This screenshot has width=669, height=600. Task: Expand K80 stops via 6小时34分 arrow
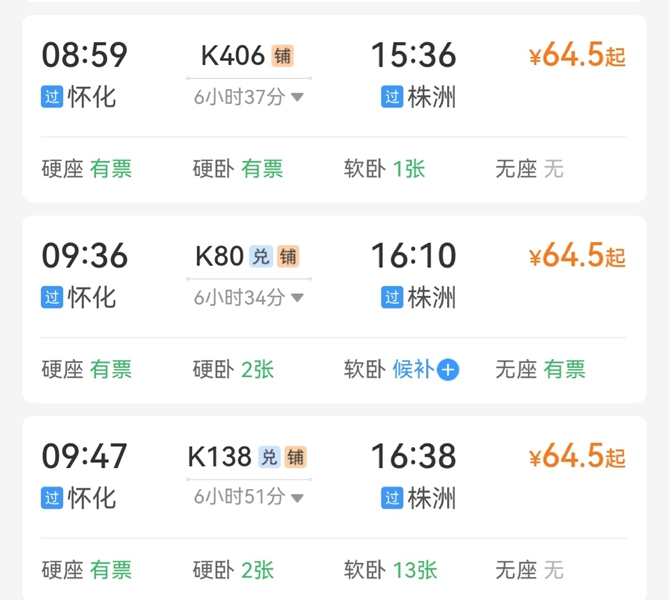click(x=297, y=297)
